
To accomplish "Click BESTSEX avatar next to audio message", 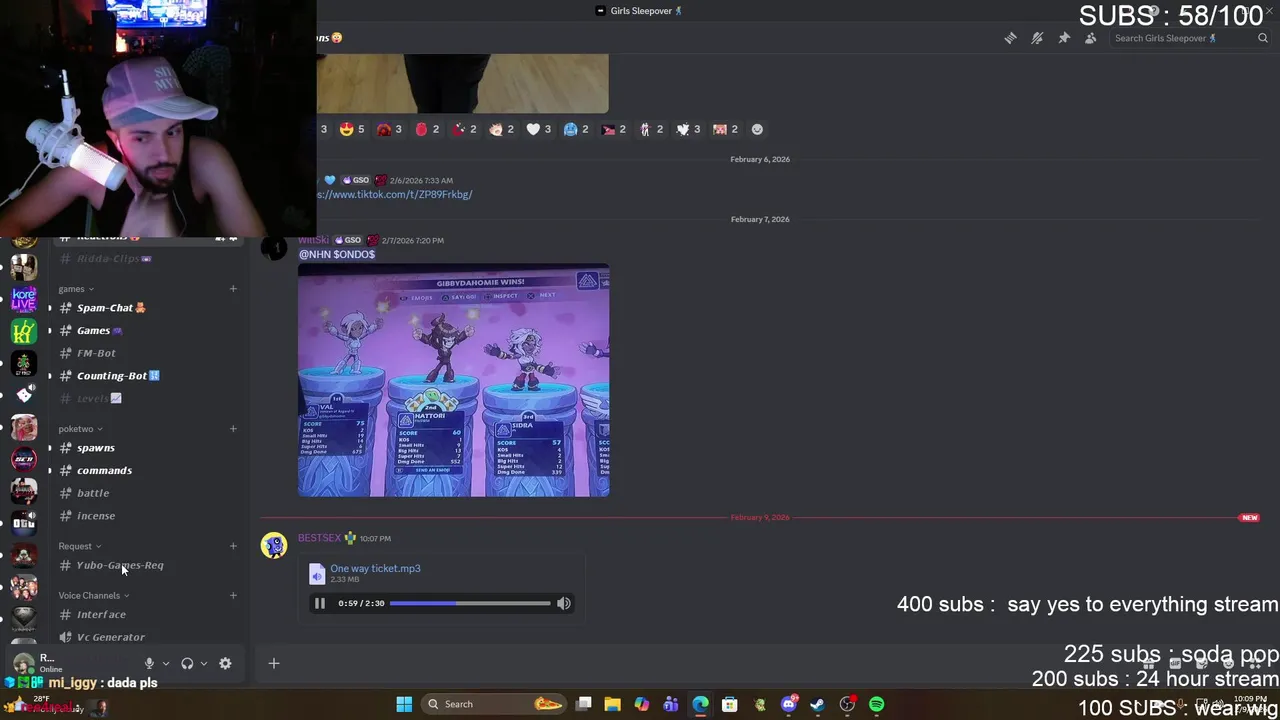I will [x=274, y=545].
